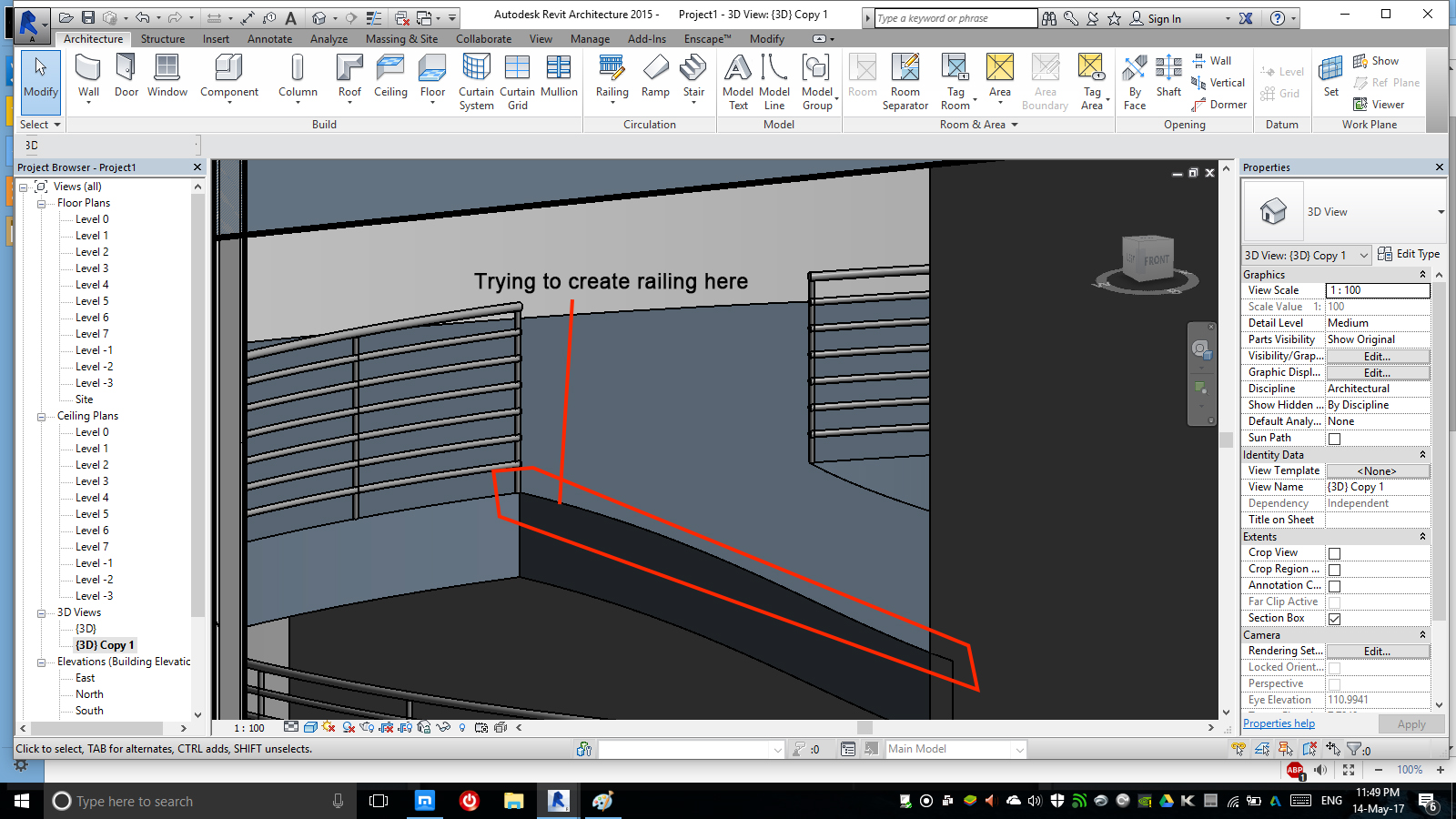Collapse the Floor Plans tree node

39,202
